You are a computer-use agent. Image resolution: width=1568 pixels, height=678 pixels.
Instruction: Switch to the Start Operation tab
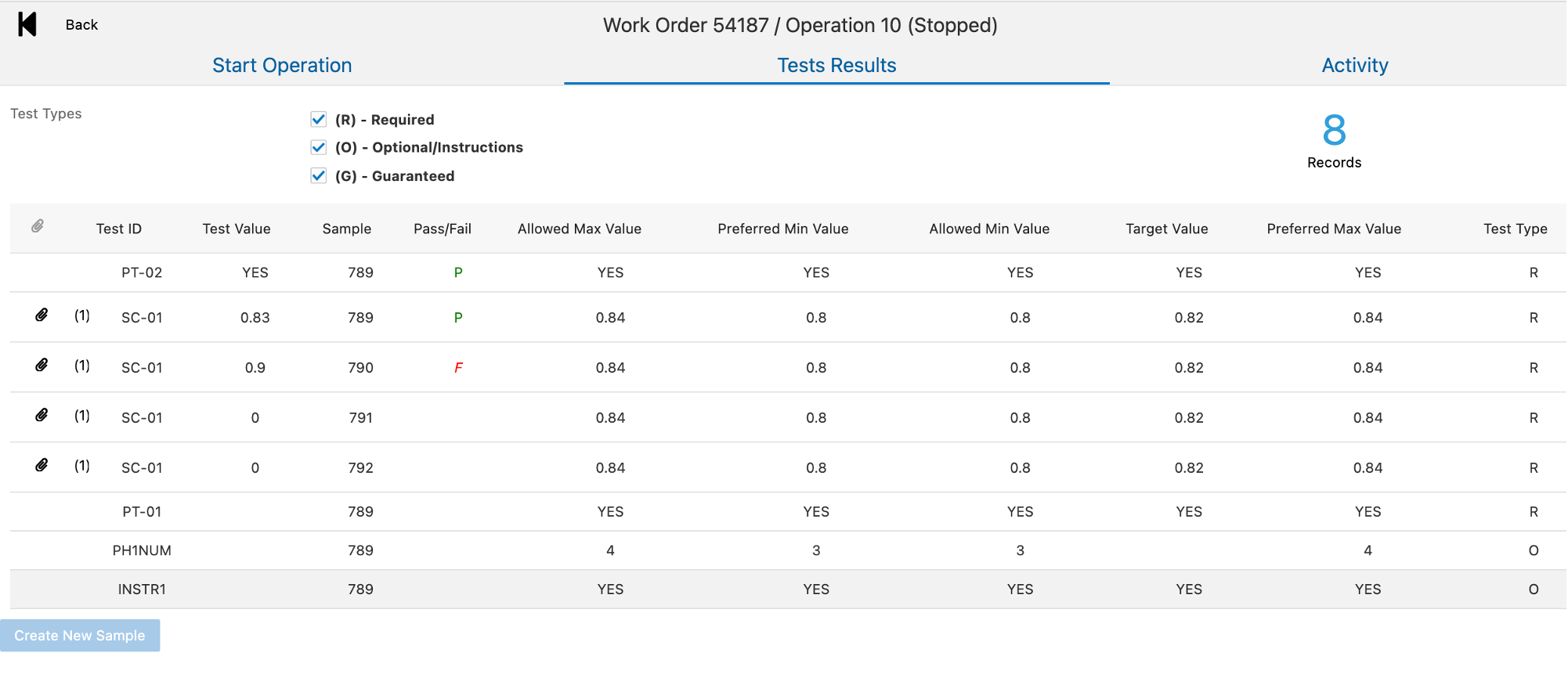pos(282,66)
